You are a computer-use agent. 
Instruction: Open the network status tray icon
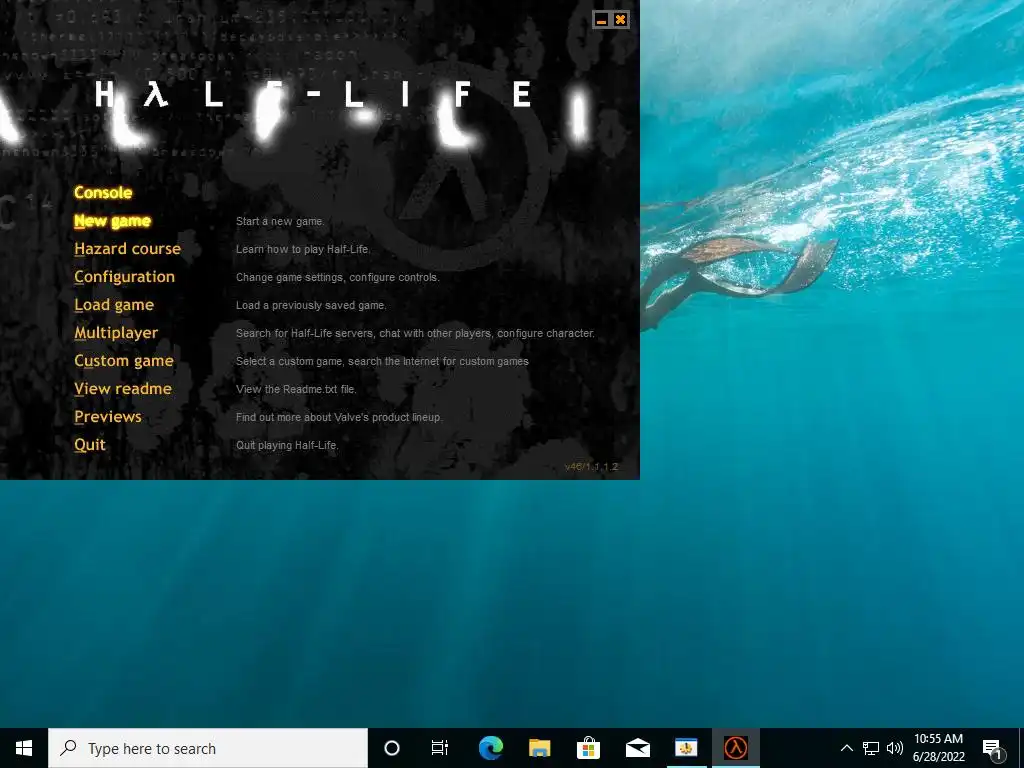point(871,748)
